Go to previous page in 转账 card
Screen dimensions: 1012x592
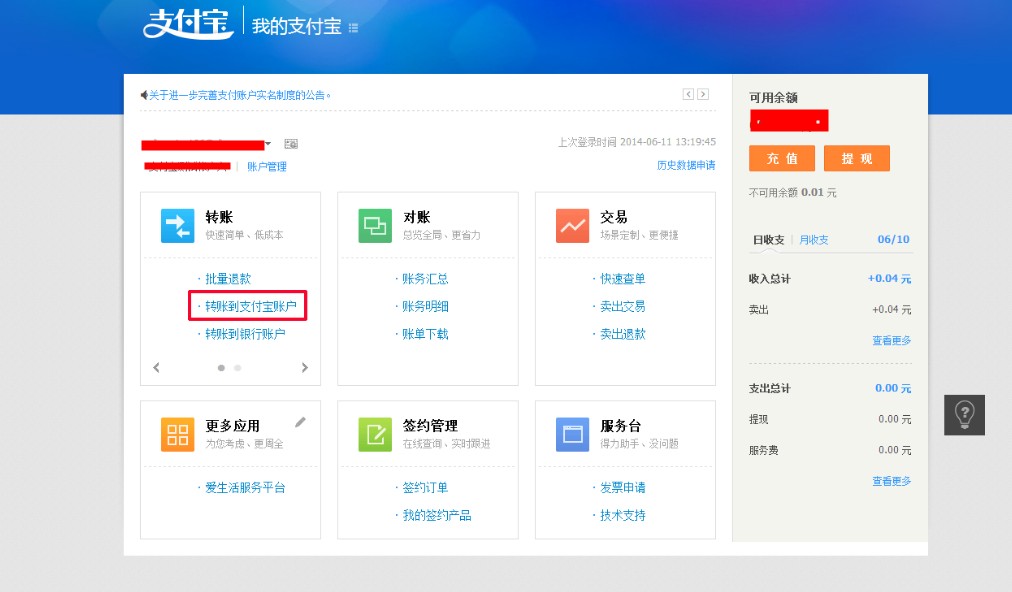(156, 367)
